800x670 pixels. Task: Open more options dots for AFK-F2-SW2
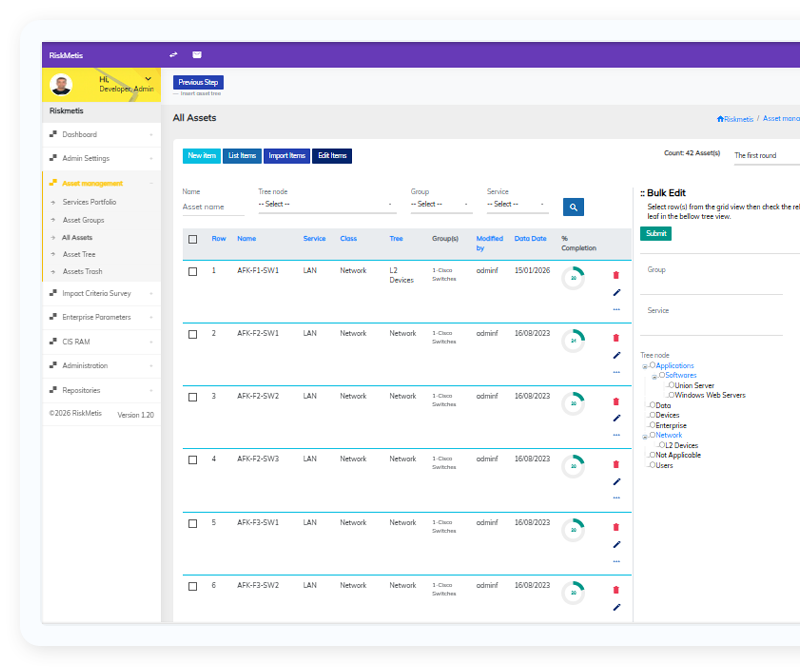[x=616, y=435]
